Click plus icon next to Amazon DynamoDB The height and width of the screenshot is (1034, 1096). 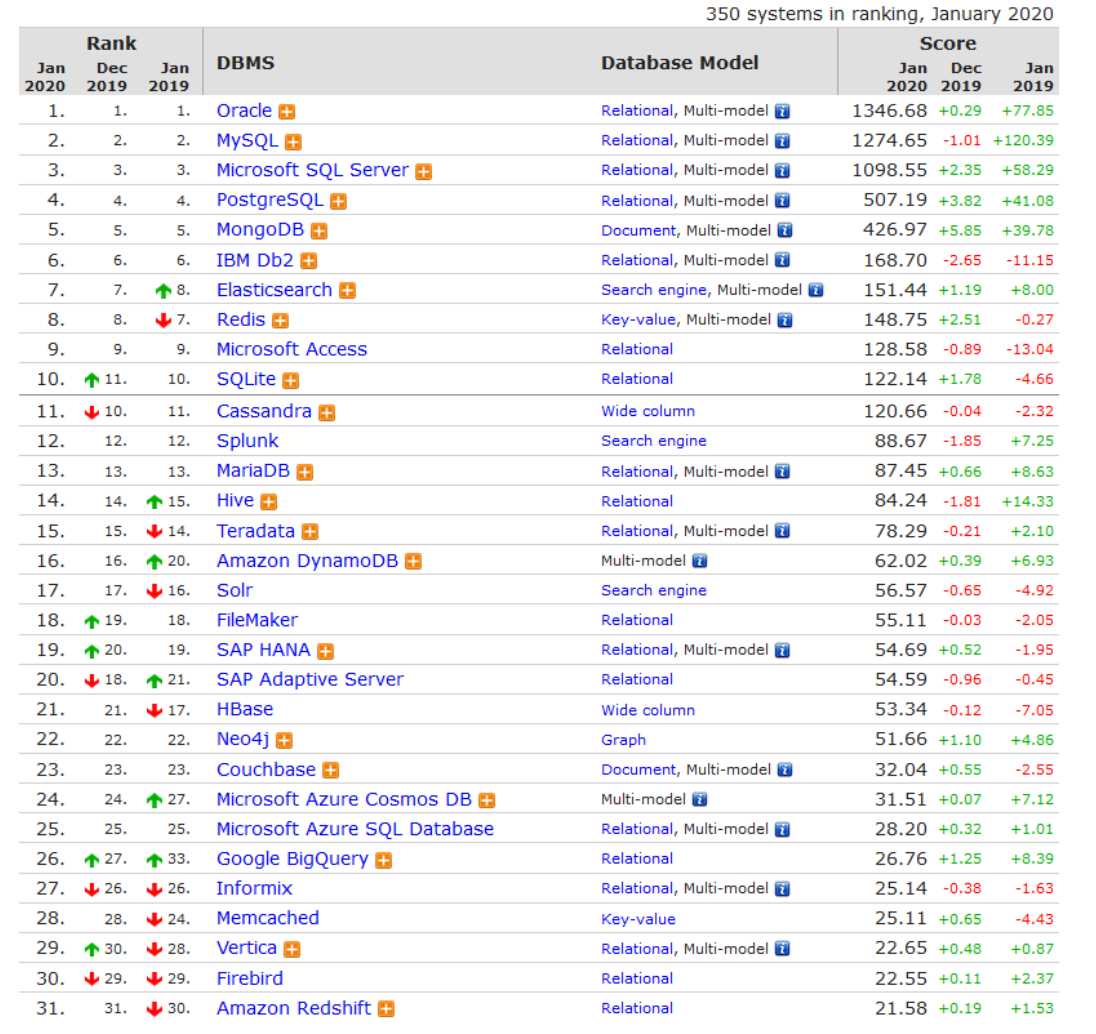(413, 561)
